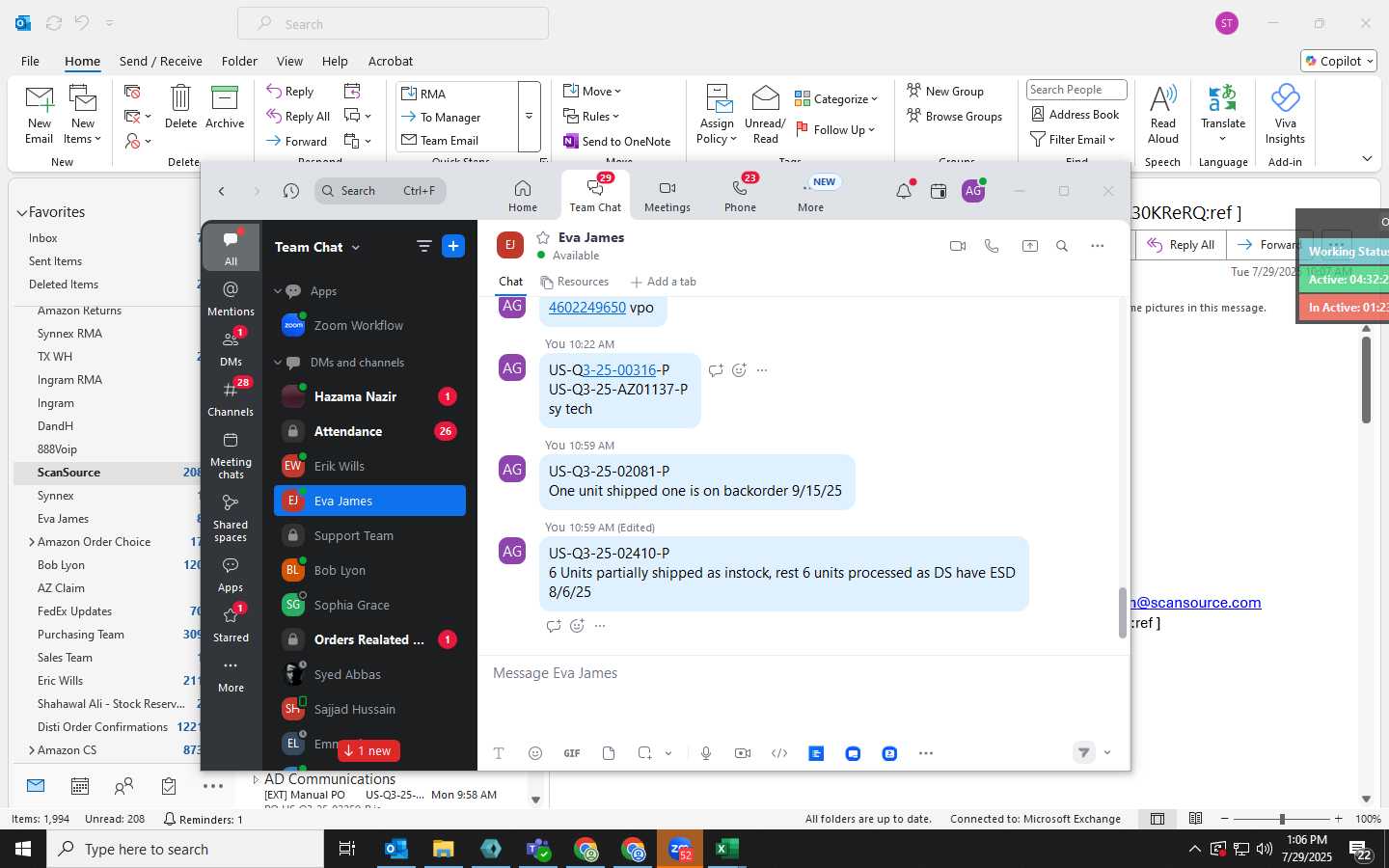
Task: Open the Follow Up dropdown
Action: (834, 130)
